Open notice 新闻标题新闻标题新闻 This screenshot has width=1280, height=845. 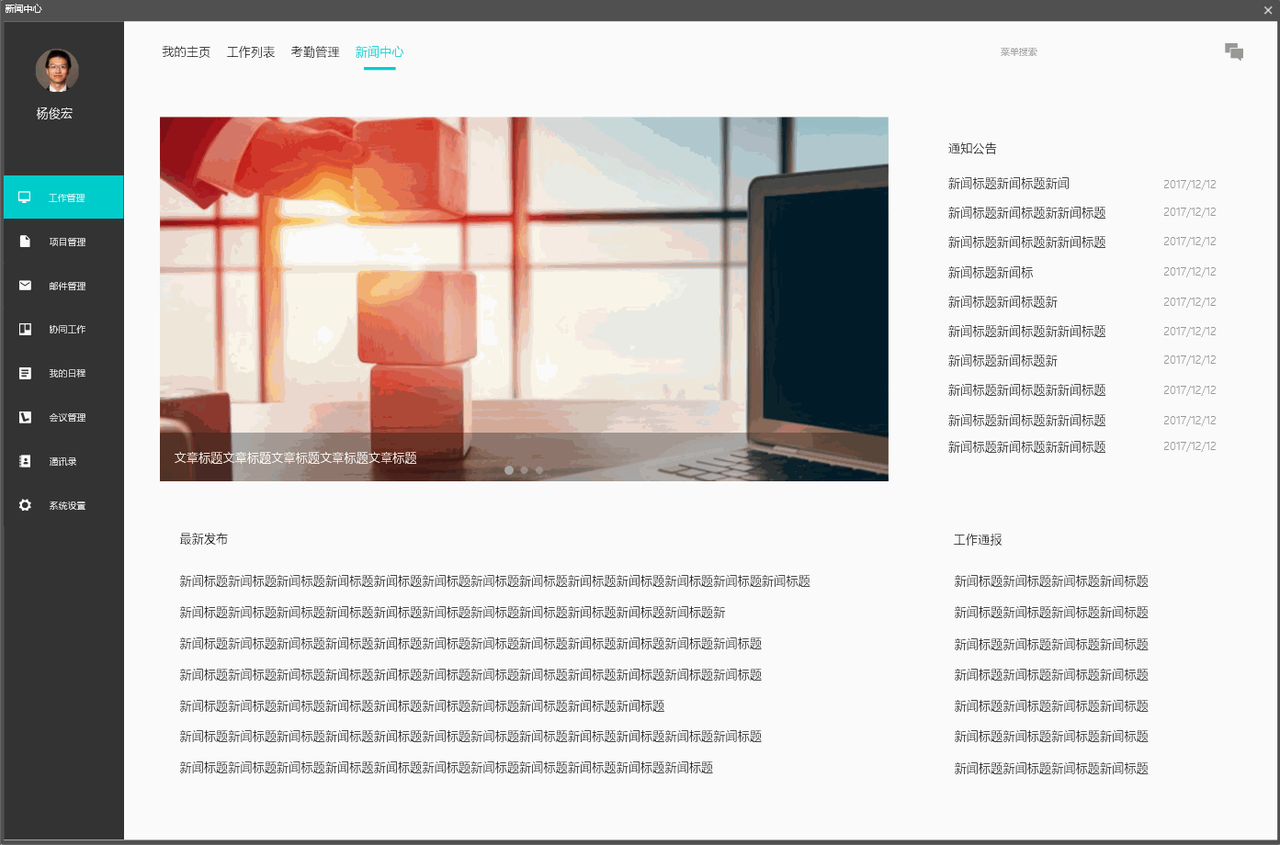coord(1009,184)
